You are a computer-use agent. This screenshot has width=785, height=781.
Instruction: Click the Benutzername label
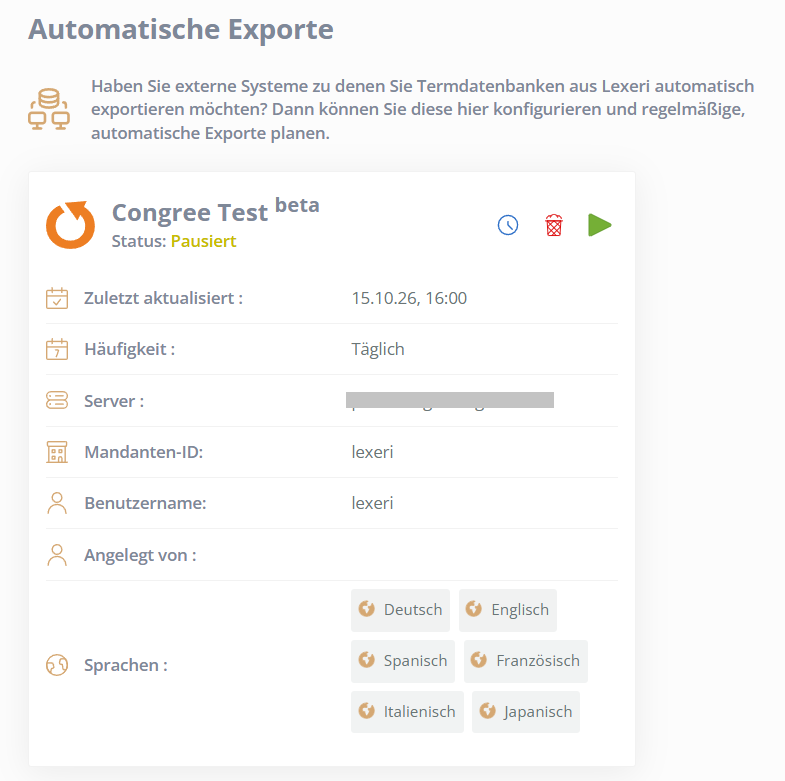[x=145, y=503]
